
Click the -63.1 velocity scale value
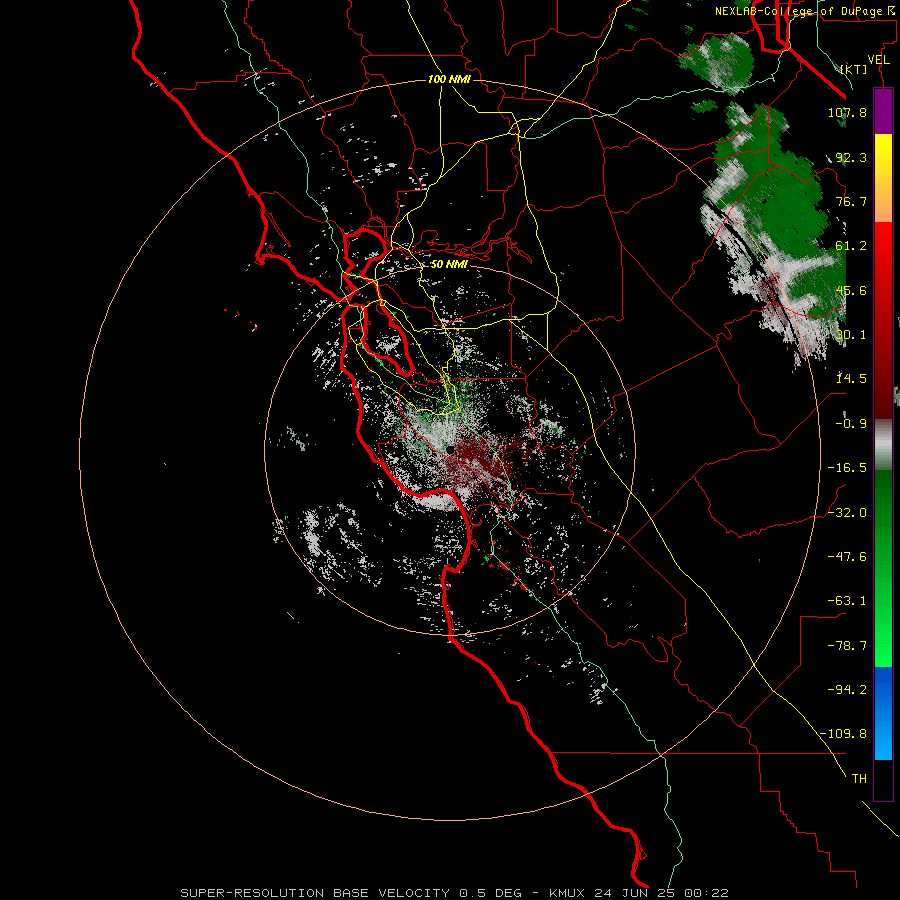click(847, 601)
